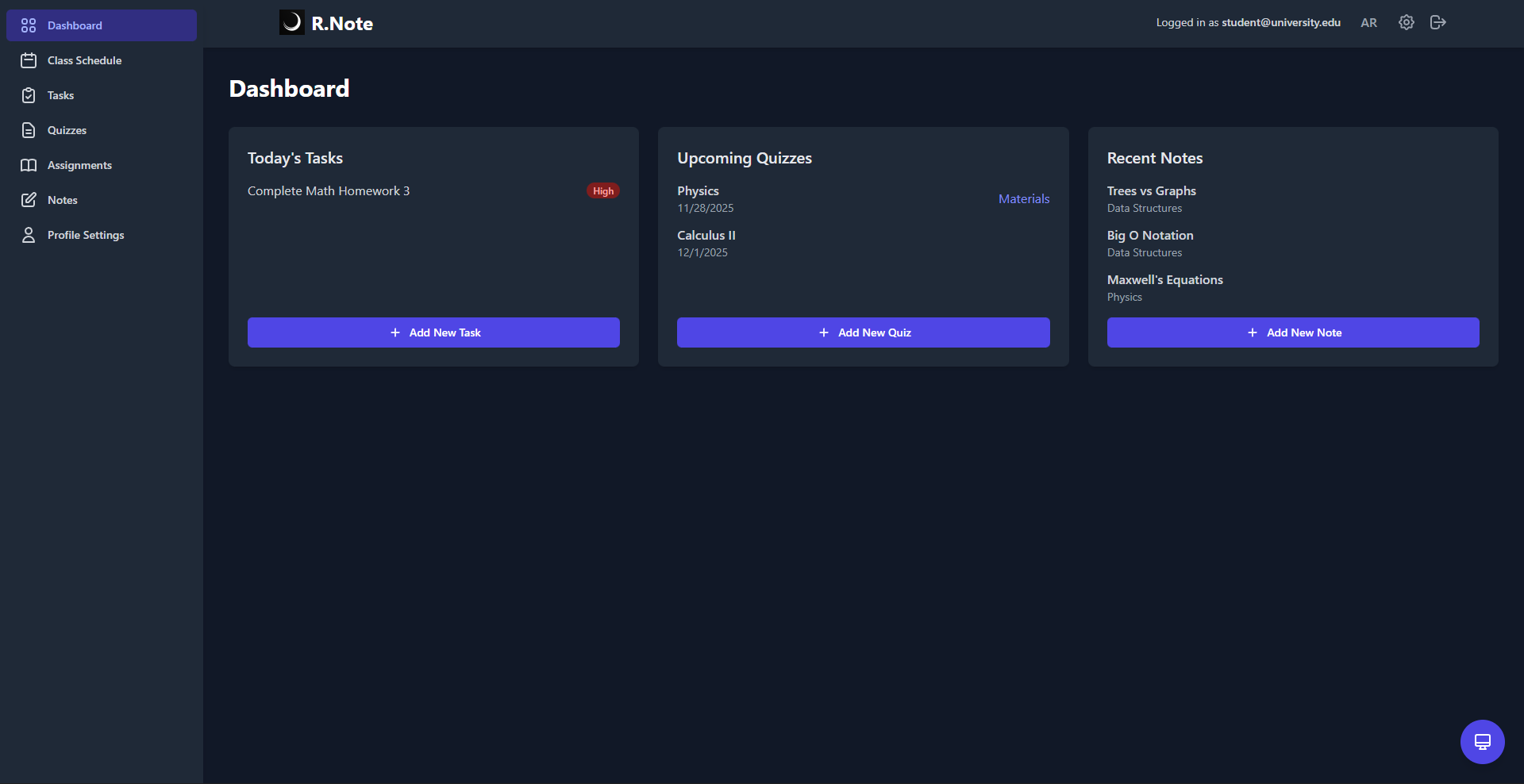Open the Dashboard menu item
Image resolution: width=1524 pixels, height=784 pixels.
coord(102,25)
